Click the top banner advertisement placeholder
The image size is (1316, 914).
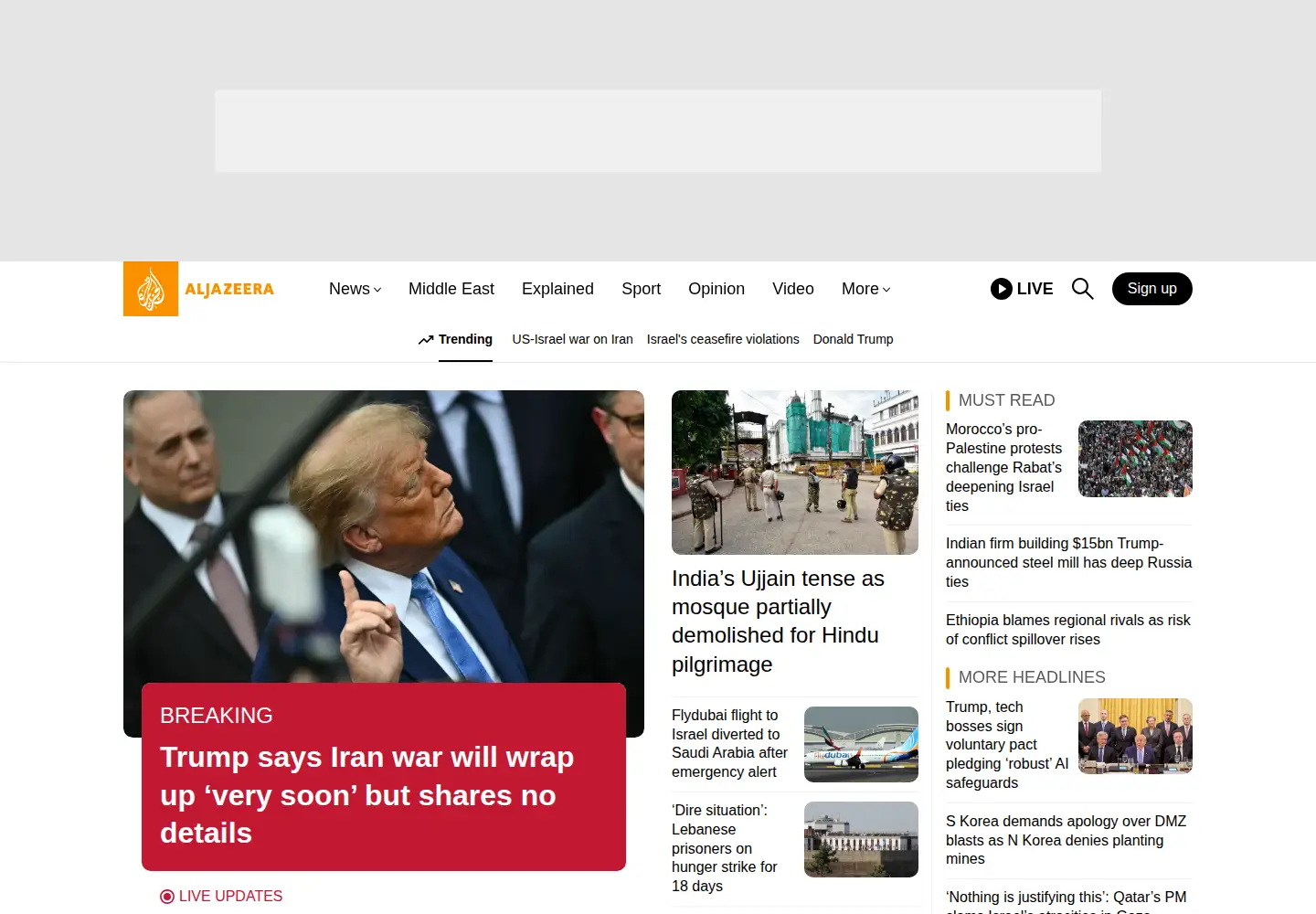(x=658, y=131)
